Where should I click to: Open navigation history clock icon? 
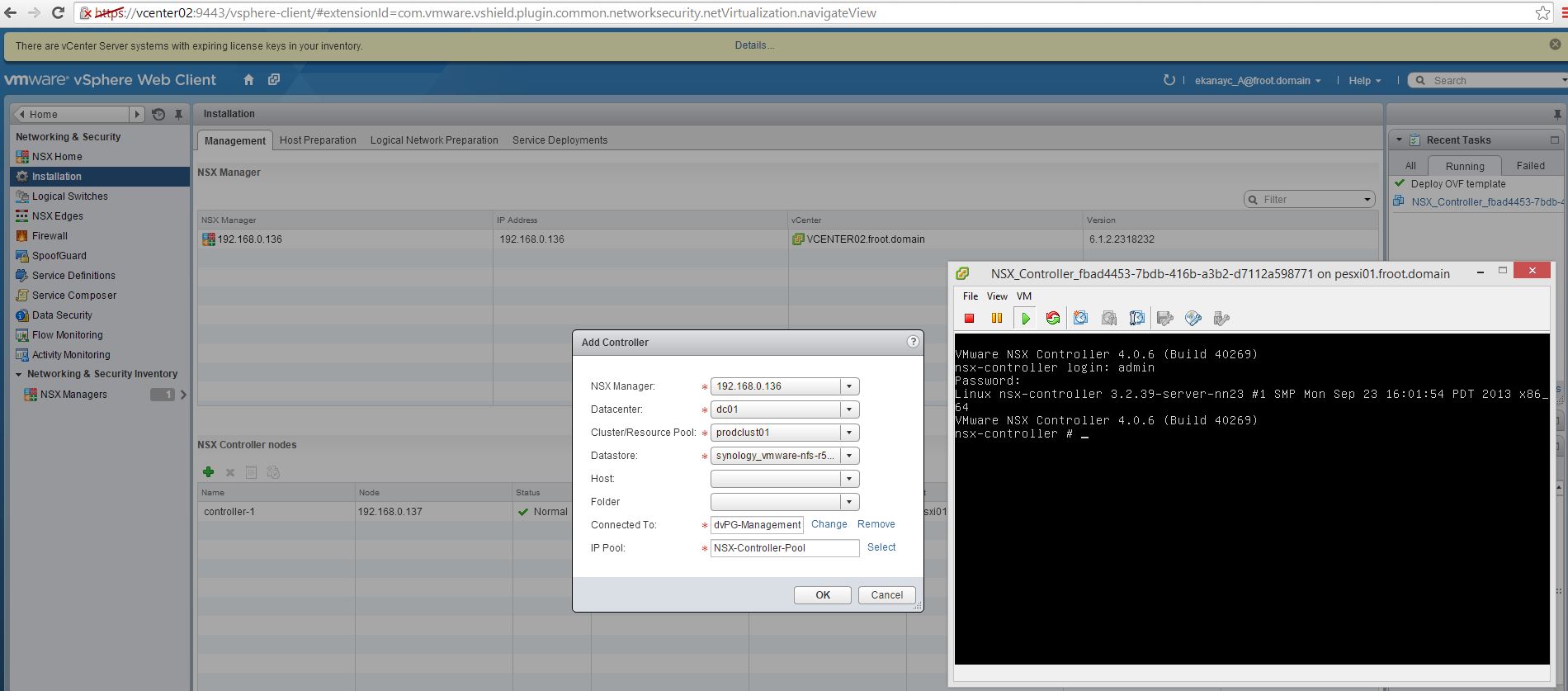coord(158,115)
